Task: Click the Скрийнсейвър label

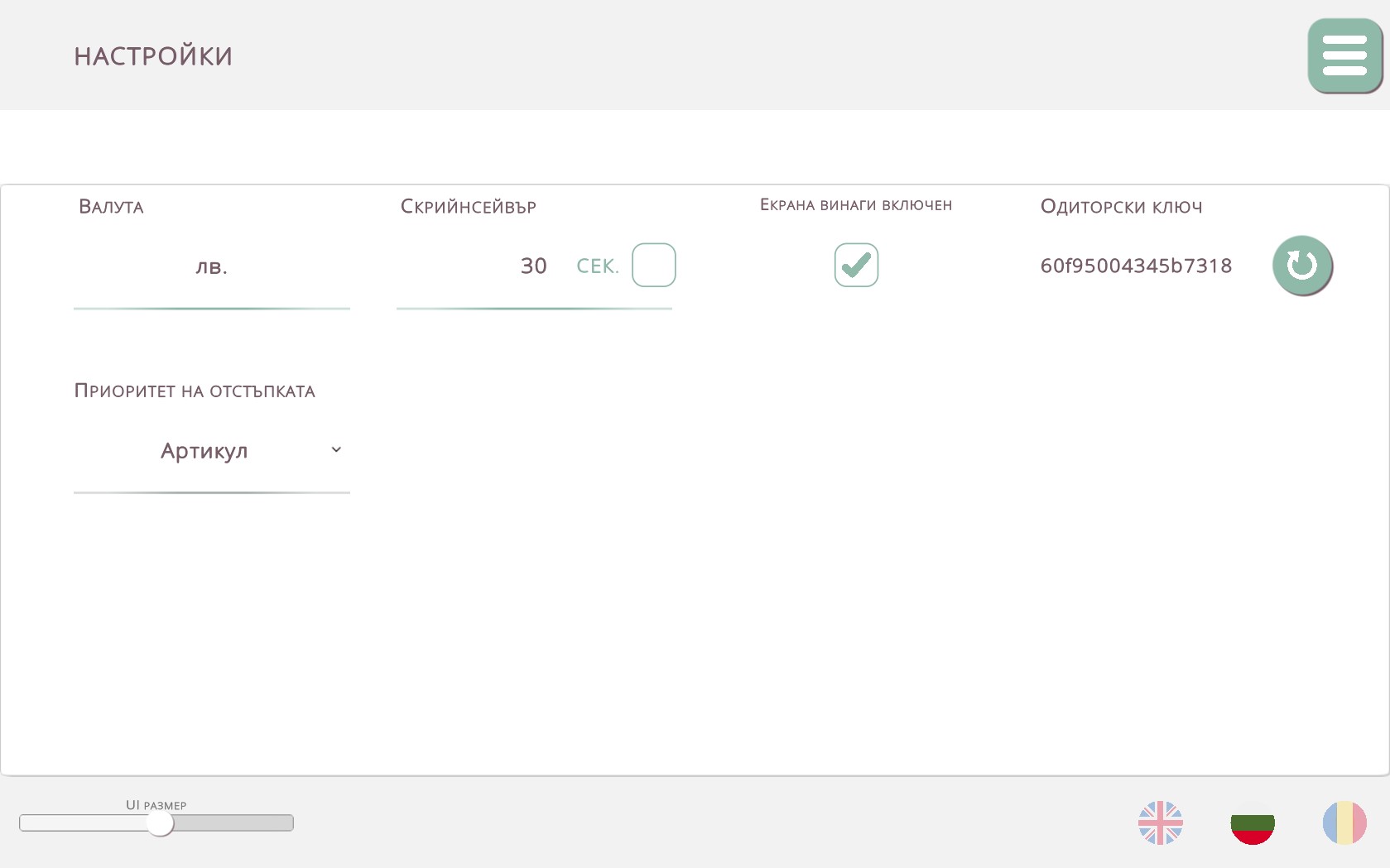Action: pos(469,207)
